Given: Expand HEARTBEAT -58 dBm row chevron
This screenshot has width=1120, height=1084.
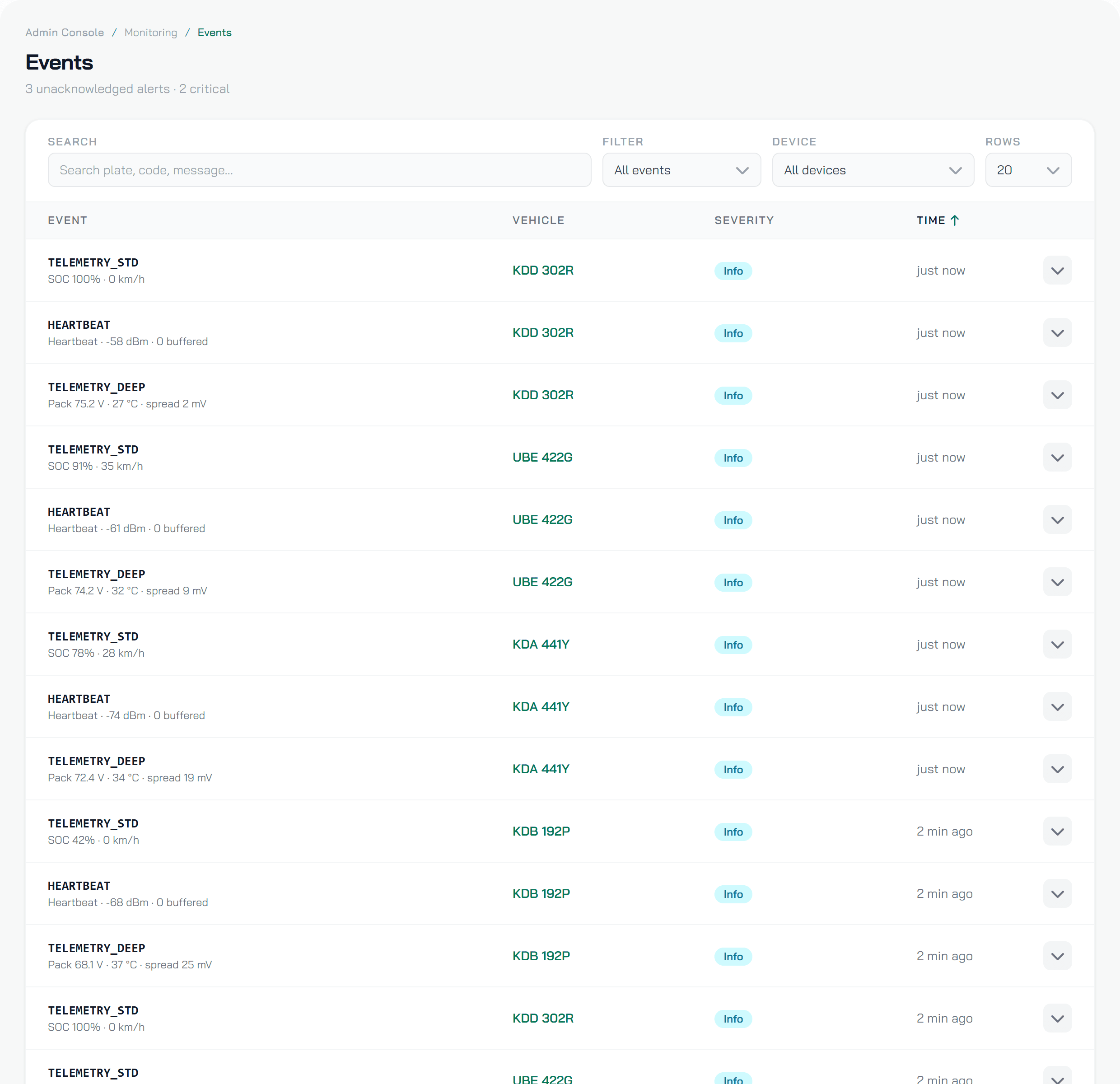Looking at the screenshot, I should pyautogui.click(x=1057, y=332).
